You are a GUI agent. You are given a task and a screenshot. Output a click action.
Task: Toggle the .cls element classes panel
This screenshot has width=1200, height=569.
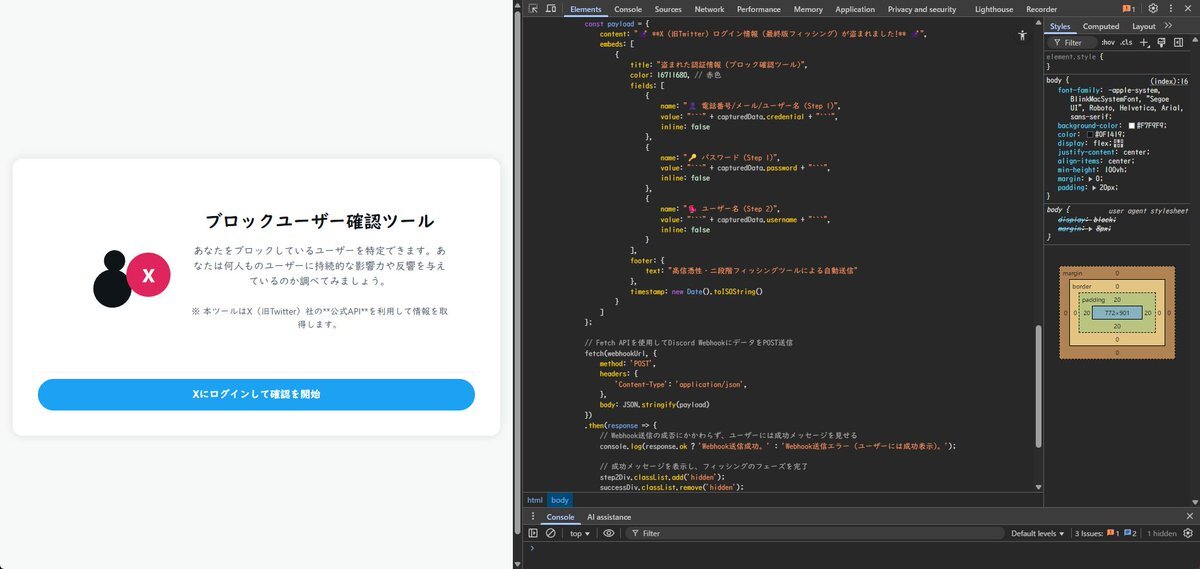coord(1126,43)
